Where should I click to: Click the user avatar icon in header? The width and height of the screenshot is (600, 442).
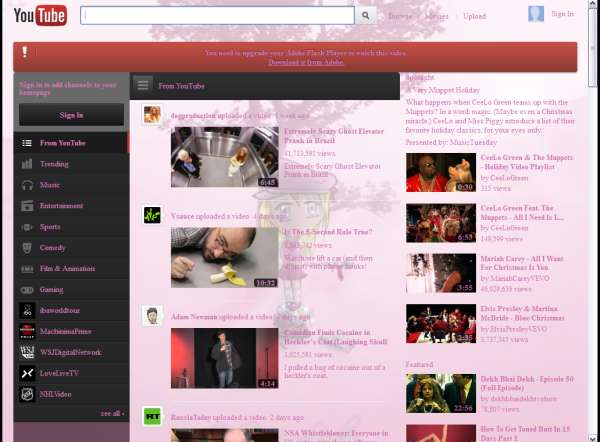pyautogui.click(x=536, y=14)
